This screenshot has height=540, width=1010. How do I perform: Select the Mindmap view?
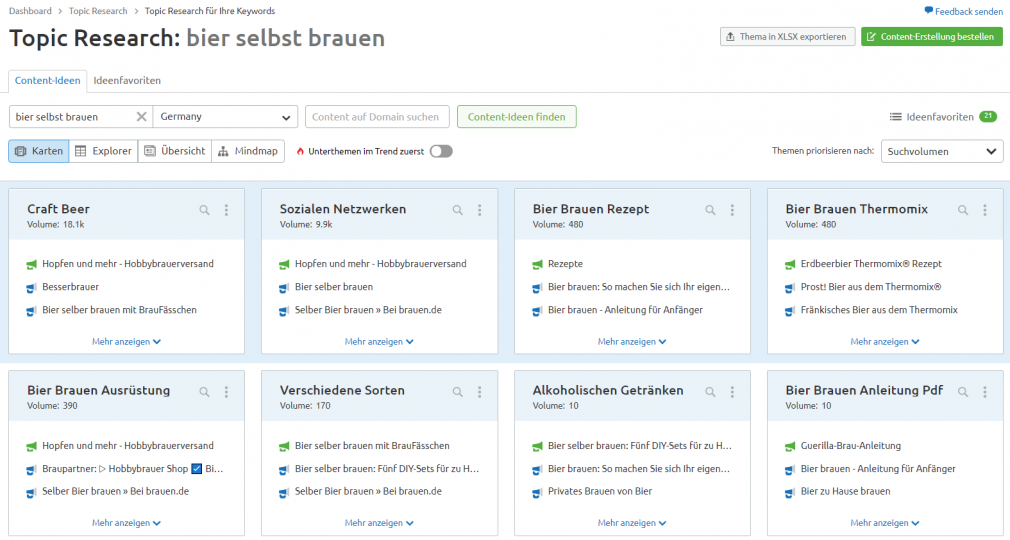pos(248,151)
